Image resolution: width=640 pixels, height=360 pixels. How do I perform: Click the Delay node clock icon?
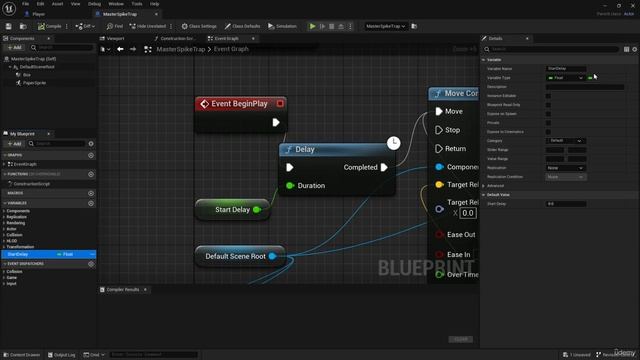coord(393,143)
